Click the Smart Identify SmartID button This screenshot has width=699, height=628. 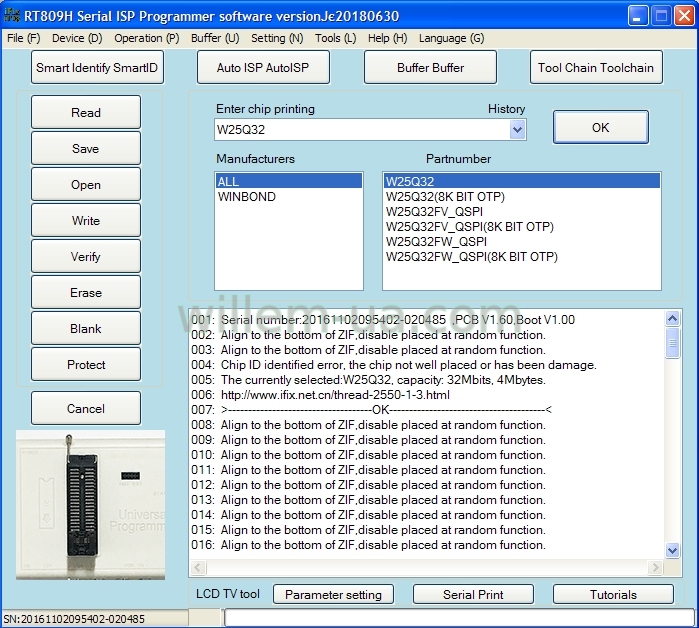[97, 67]
